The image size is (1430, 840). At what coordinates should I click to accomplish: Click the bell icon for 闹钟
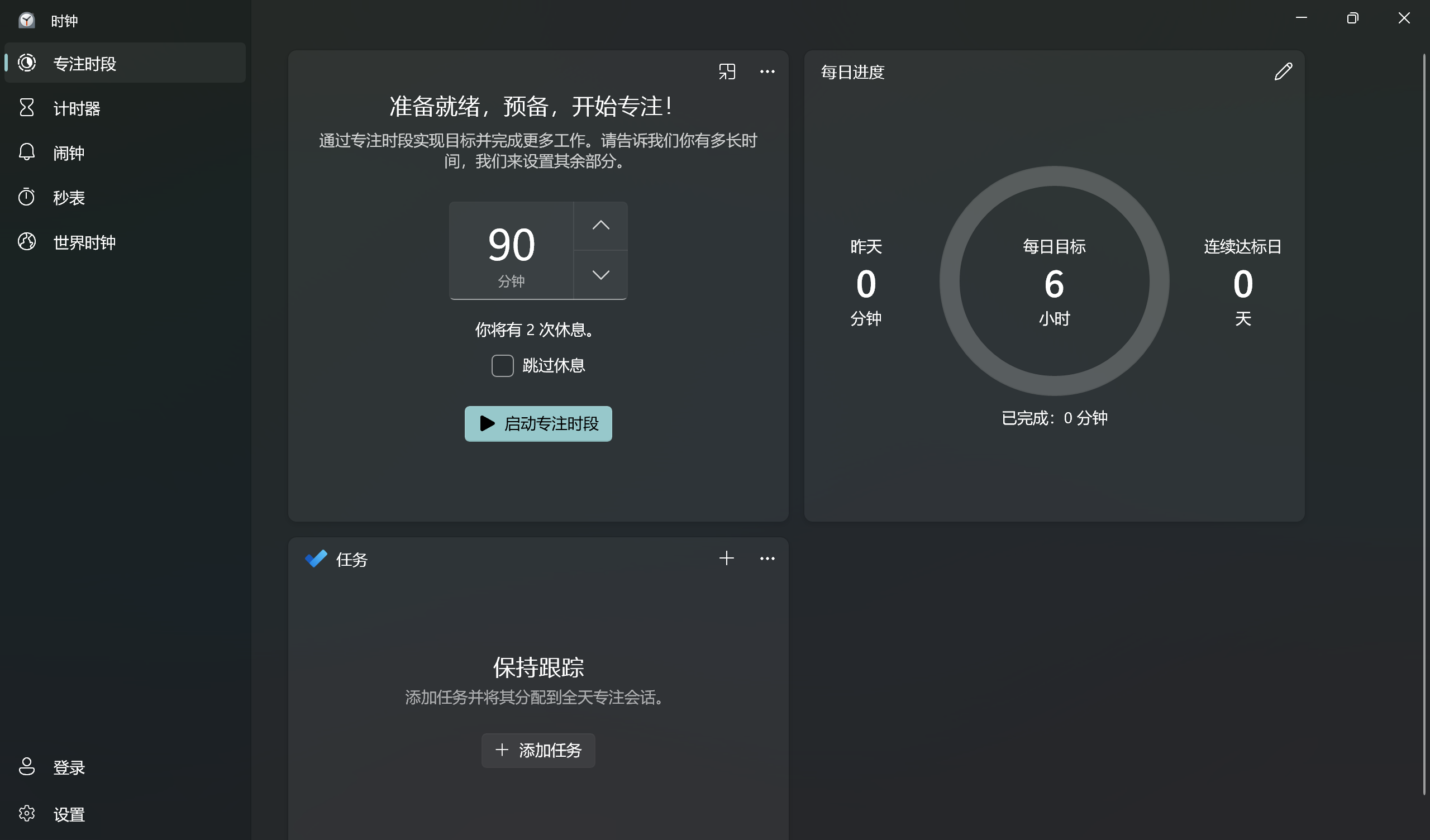click(27, 152)
